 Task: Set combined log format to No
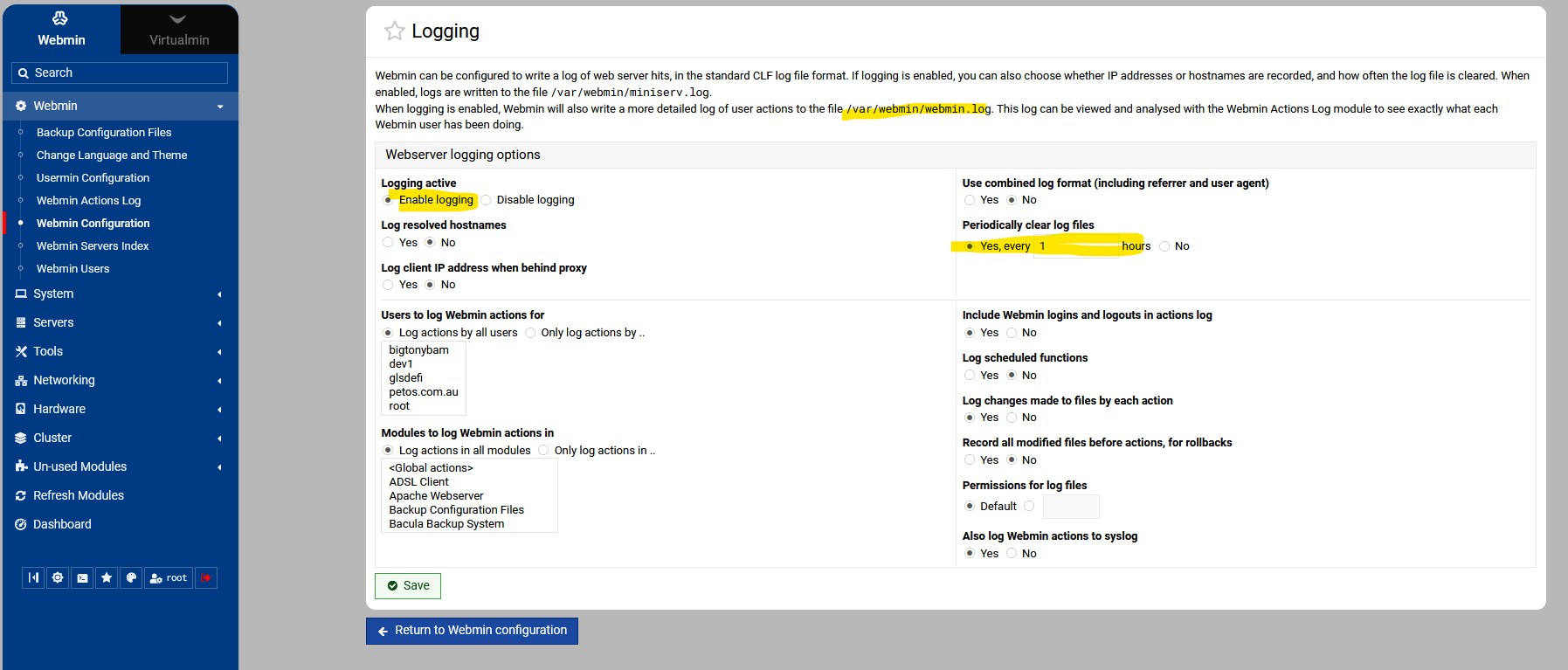point(1012,200)
